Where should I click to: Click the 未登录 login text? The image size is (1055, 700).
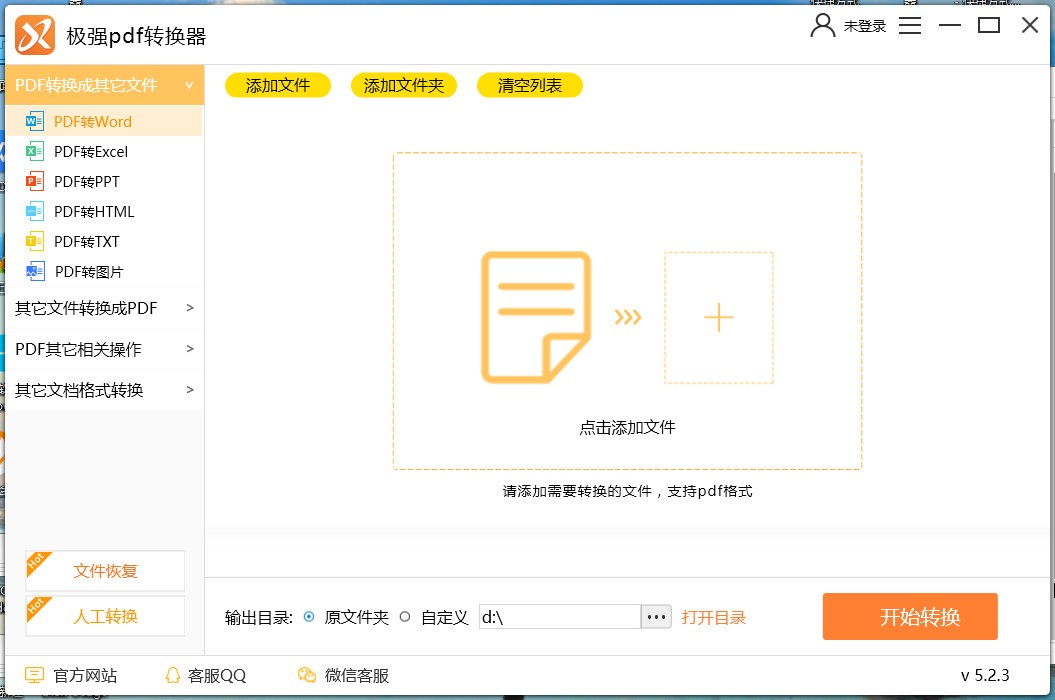coord(865,26)
